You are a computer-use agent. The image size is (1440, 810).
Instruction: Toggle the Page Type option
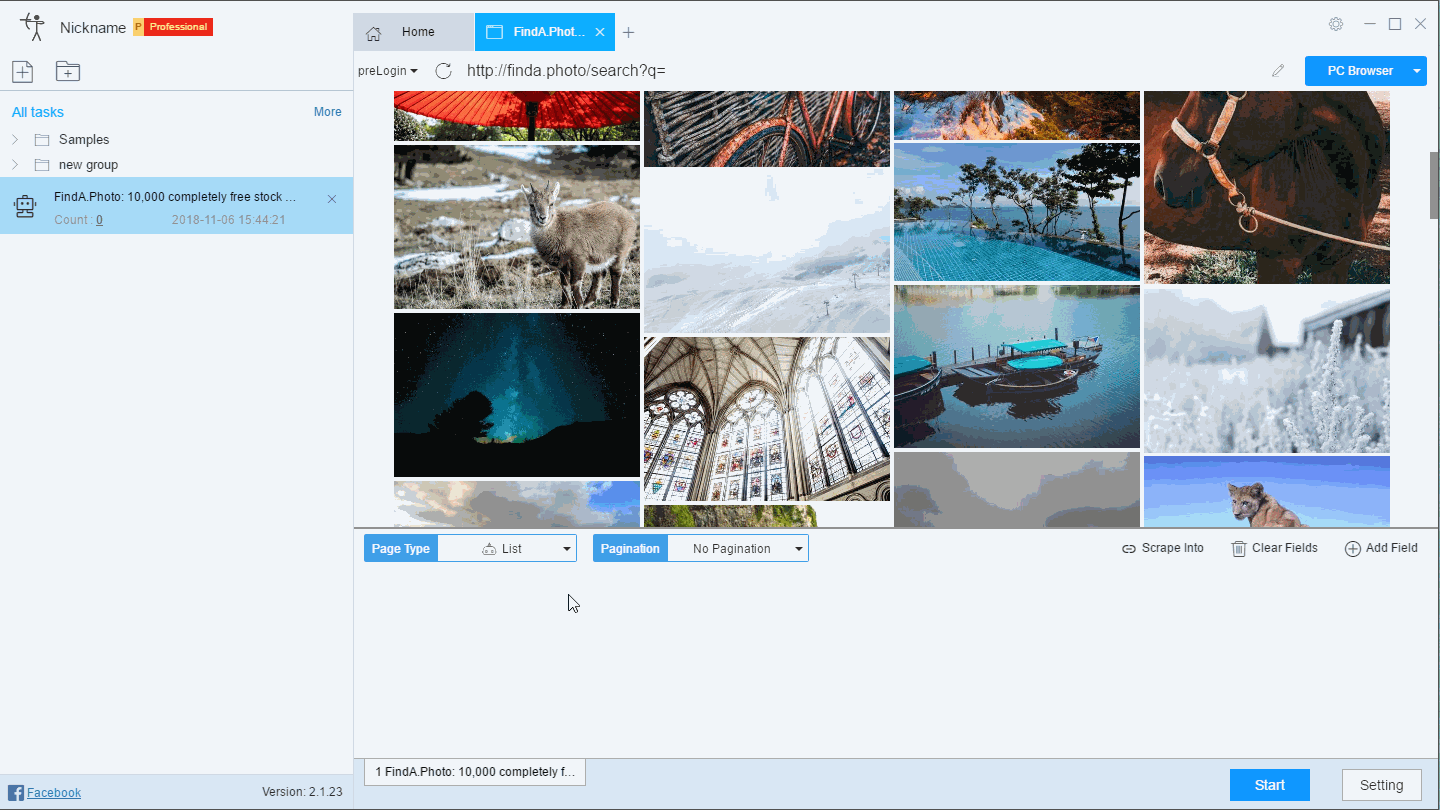(x=400, y=548)
